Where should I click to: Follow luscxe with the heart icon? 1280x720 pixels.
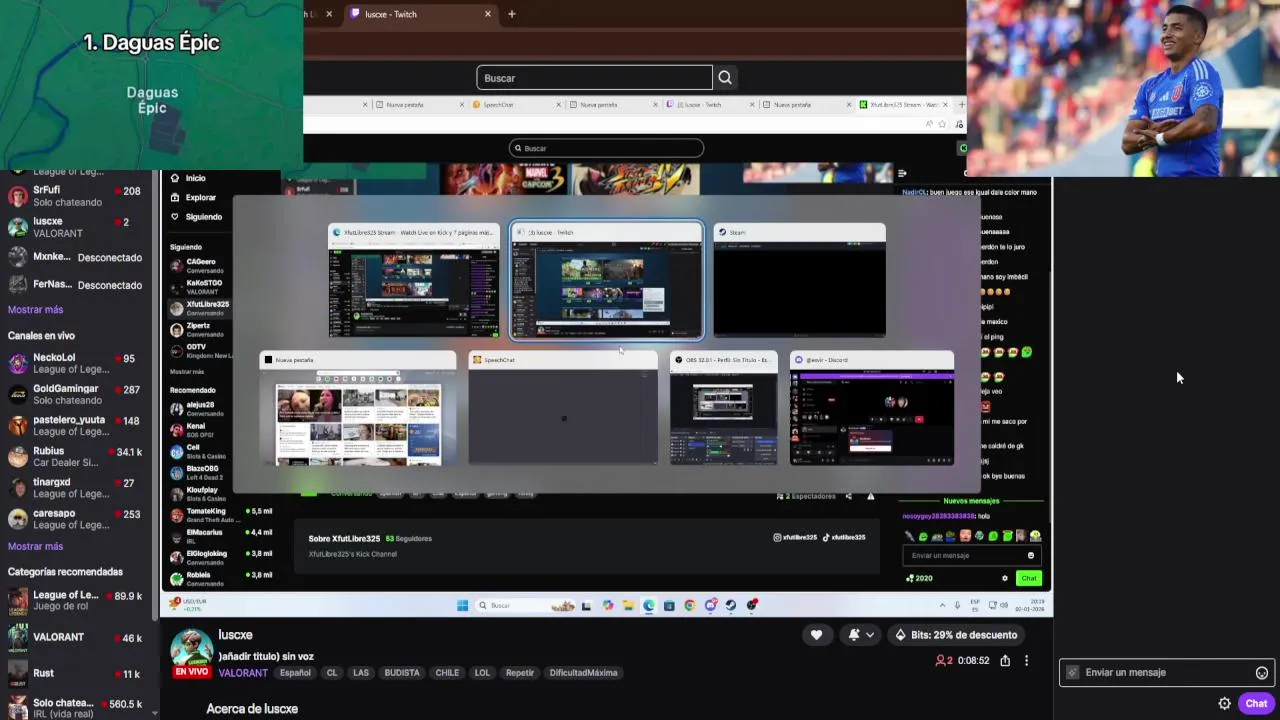coord(816,635)
